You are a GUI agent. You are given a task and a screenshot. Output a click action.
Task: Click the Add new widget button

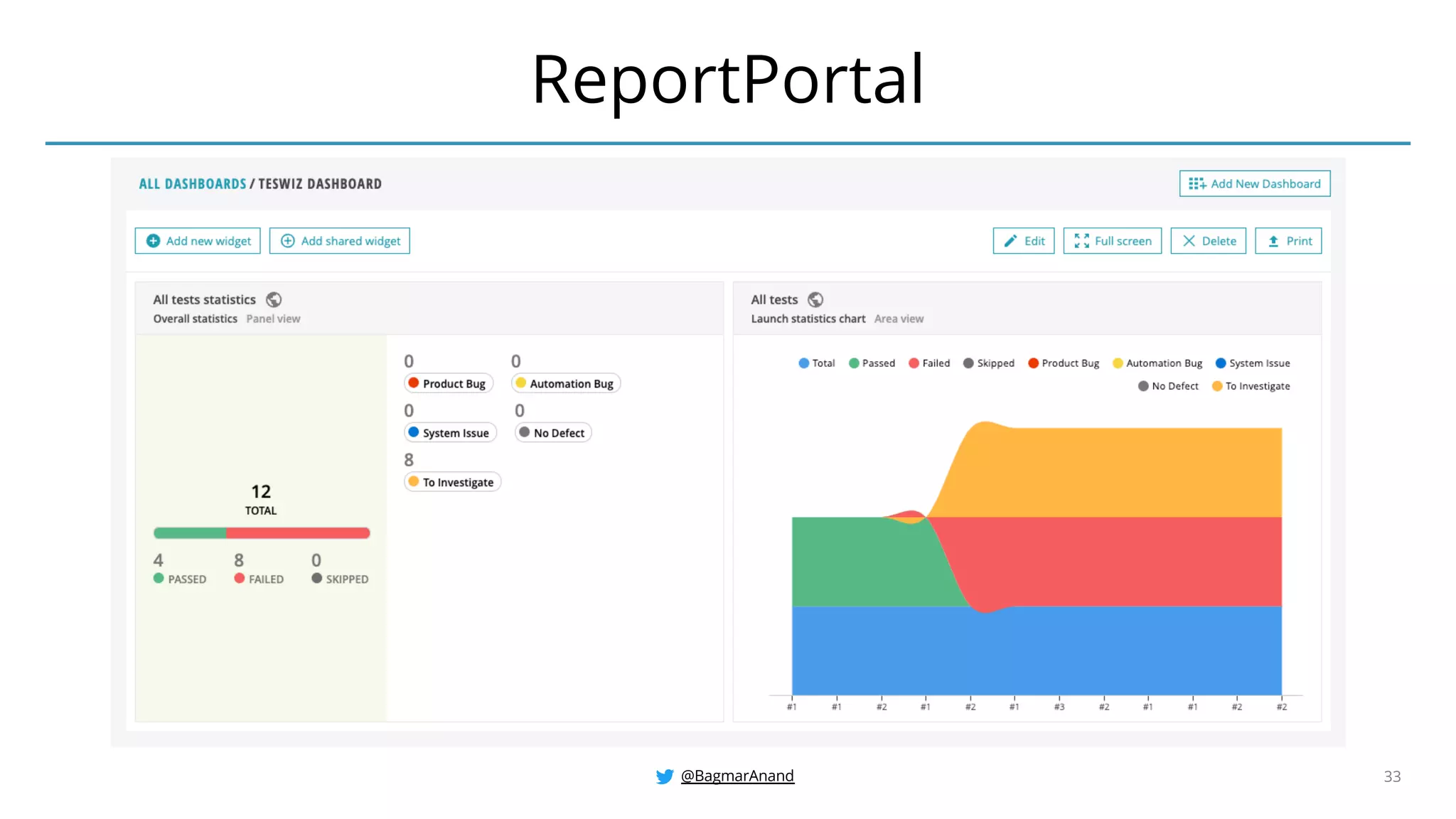pyautogui.click(x=198, y=241)
